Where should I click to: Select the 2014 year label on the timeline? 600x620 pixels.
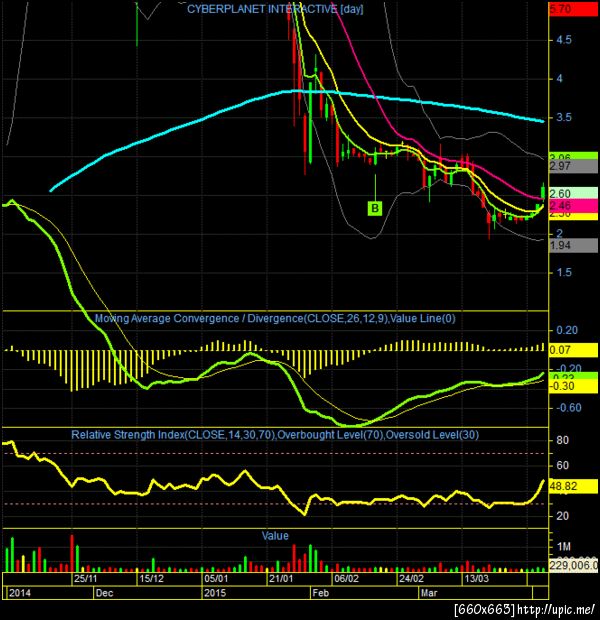tap(20, 593)
